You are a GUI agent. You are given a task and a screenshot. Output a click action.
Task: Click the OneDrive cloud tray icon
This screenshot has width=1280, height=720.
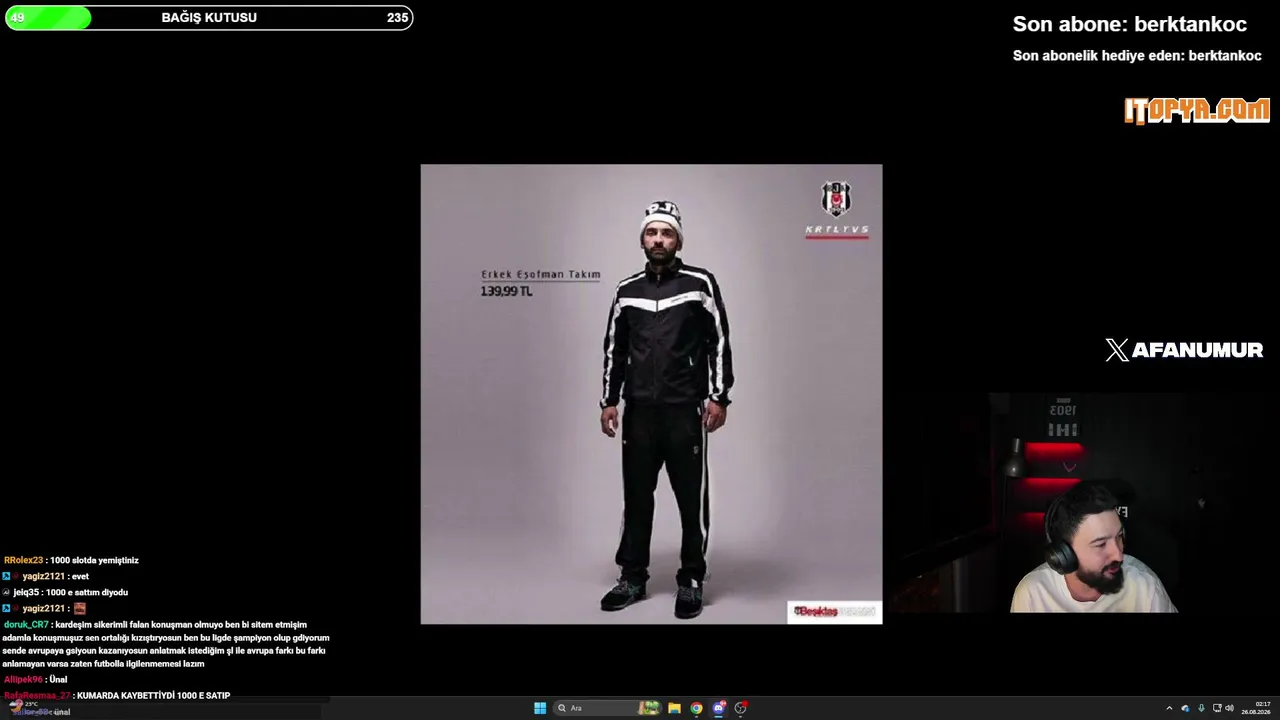(x=1185, y=708)
